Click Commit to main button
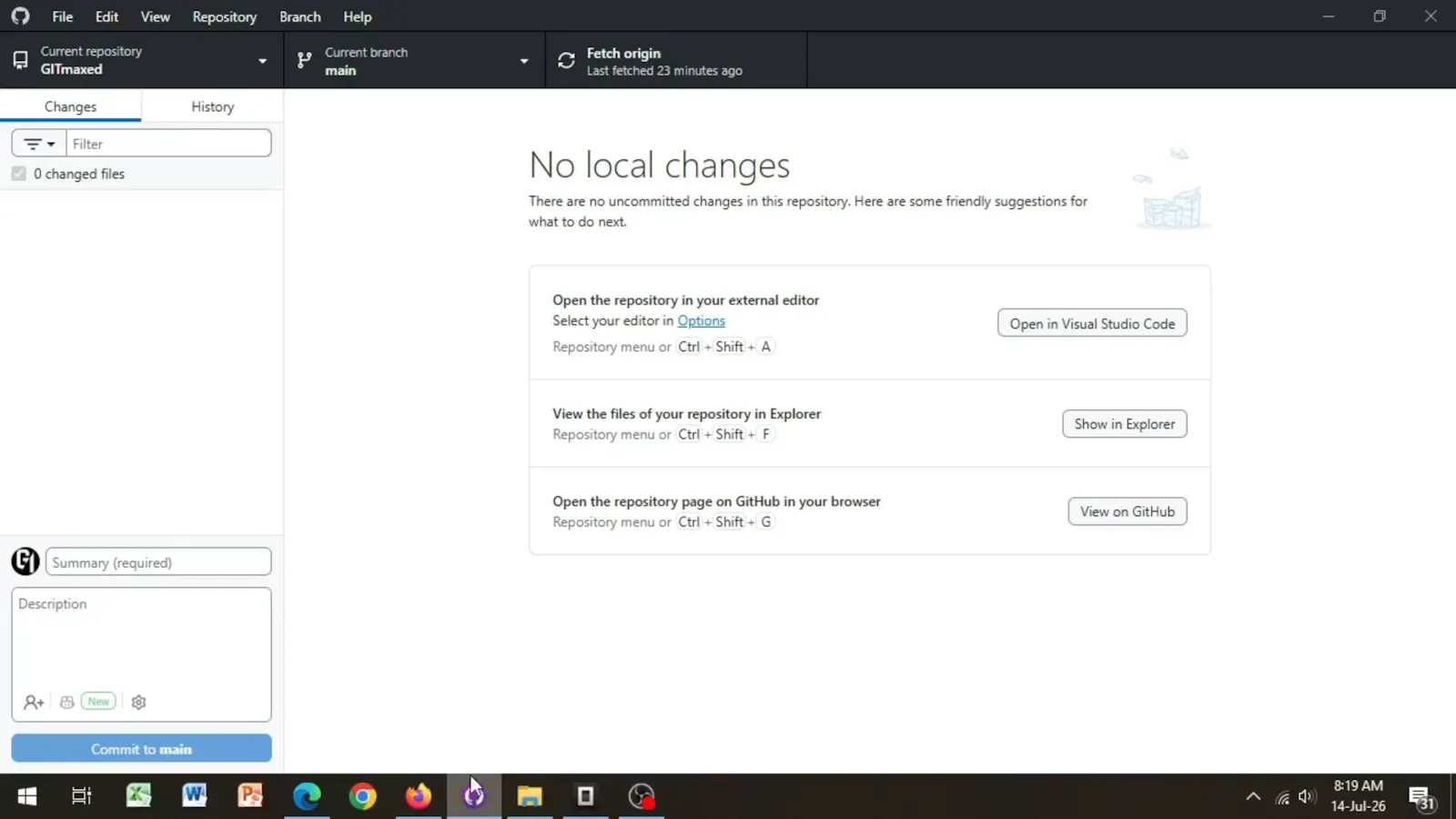This screenshot has width=1456, height=819. (x=141, y=748)
